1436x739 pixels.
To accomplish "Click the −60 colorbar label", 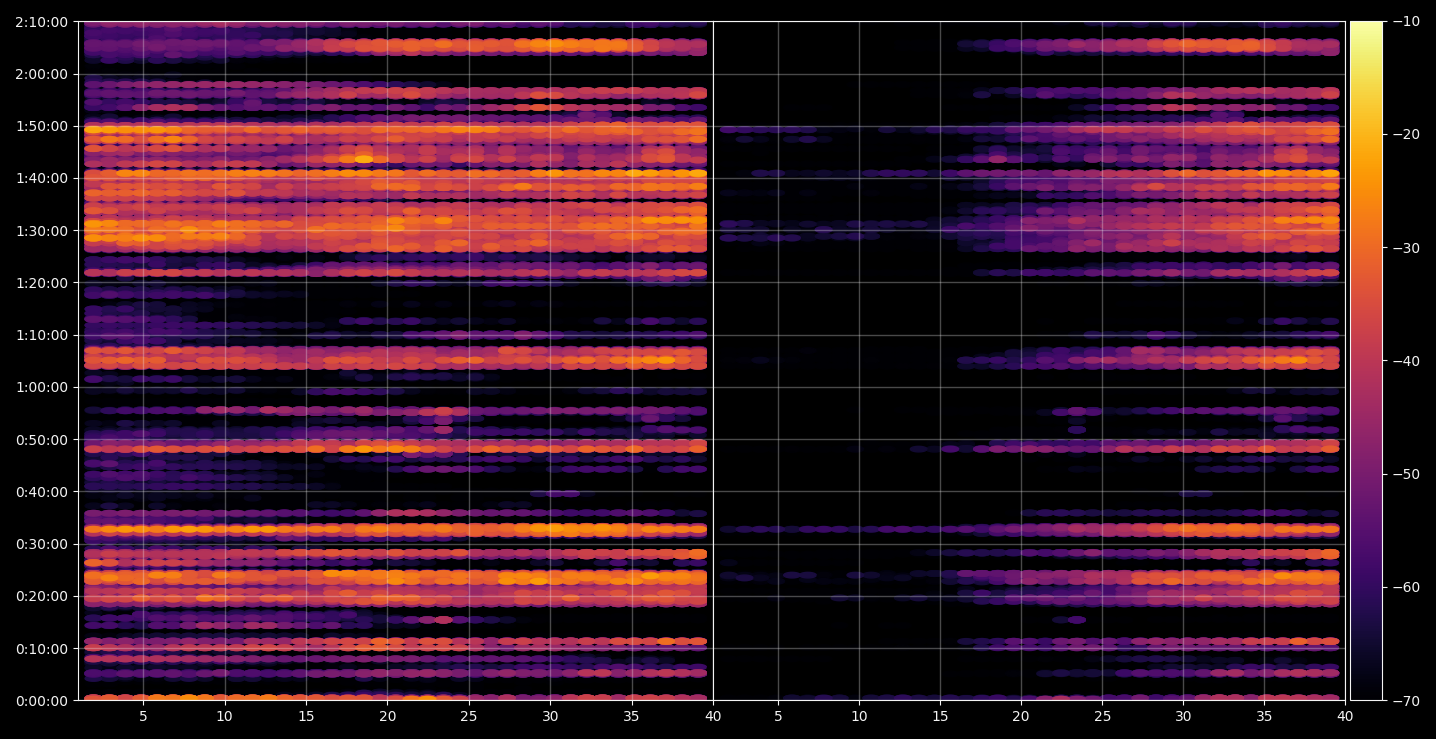I will pyautogui.click(x=1406, y=587).
